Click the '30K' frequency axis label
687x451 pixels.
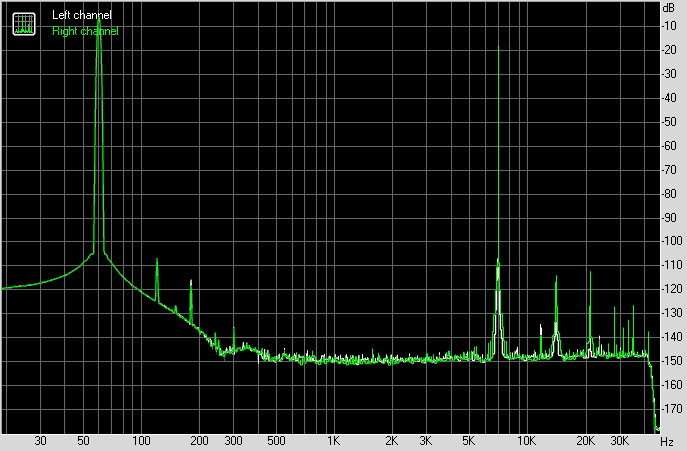point(620,440)
